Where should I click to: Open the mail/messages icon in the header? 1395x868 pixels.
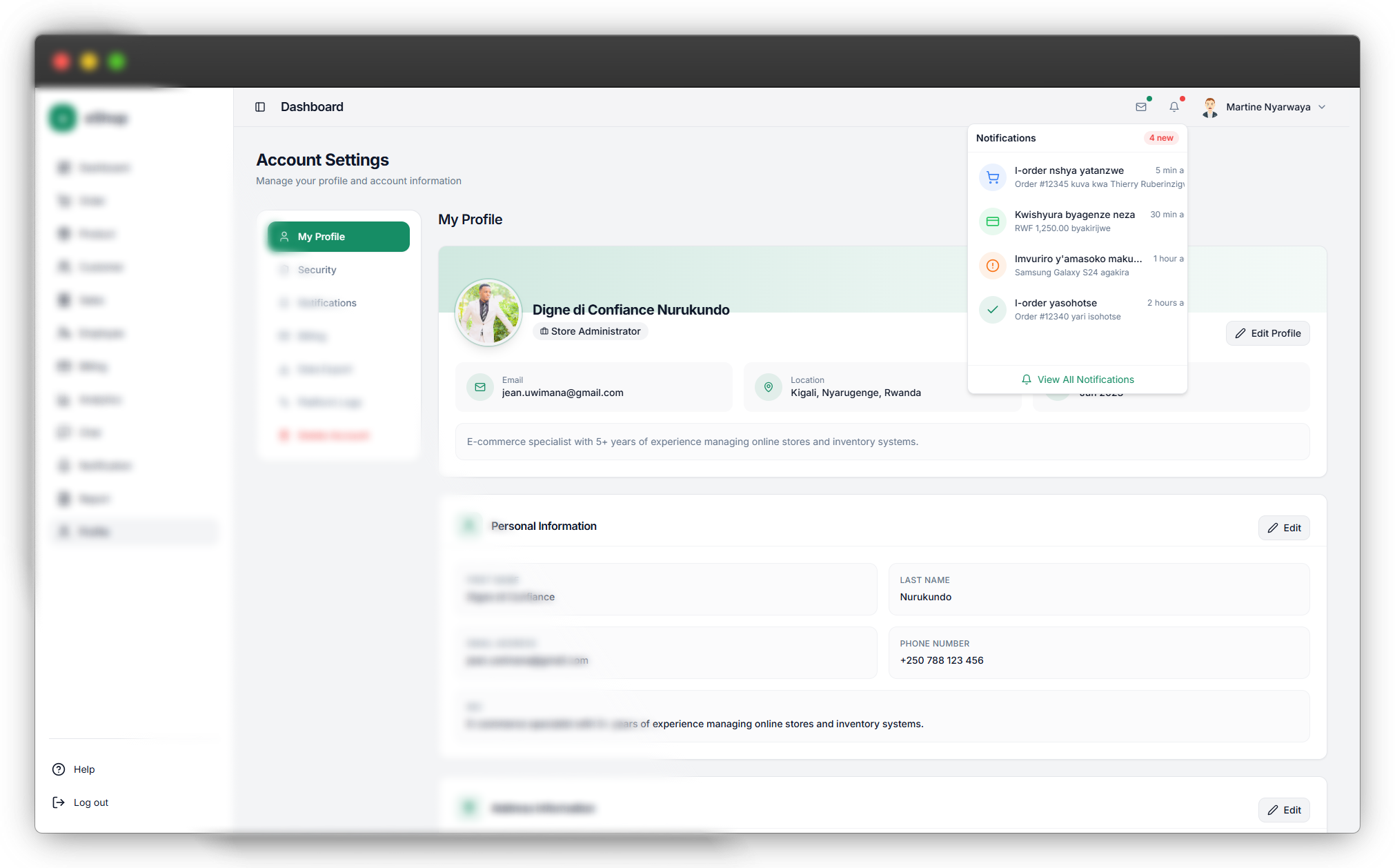tap(1142, 107)
